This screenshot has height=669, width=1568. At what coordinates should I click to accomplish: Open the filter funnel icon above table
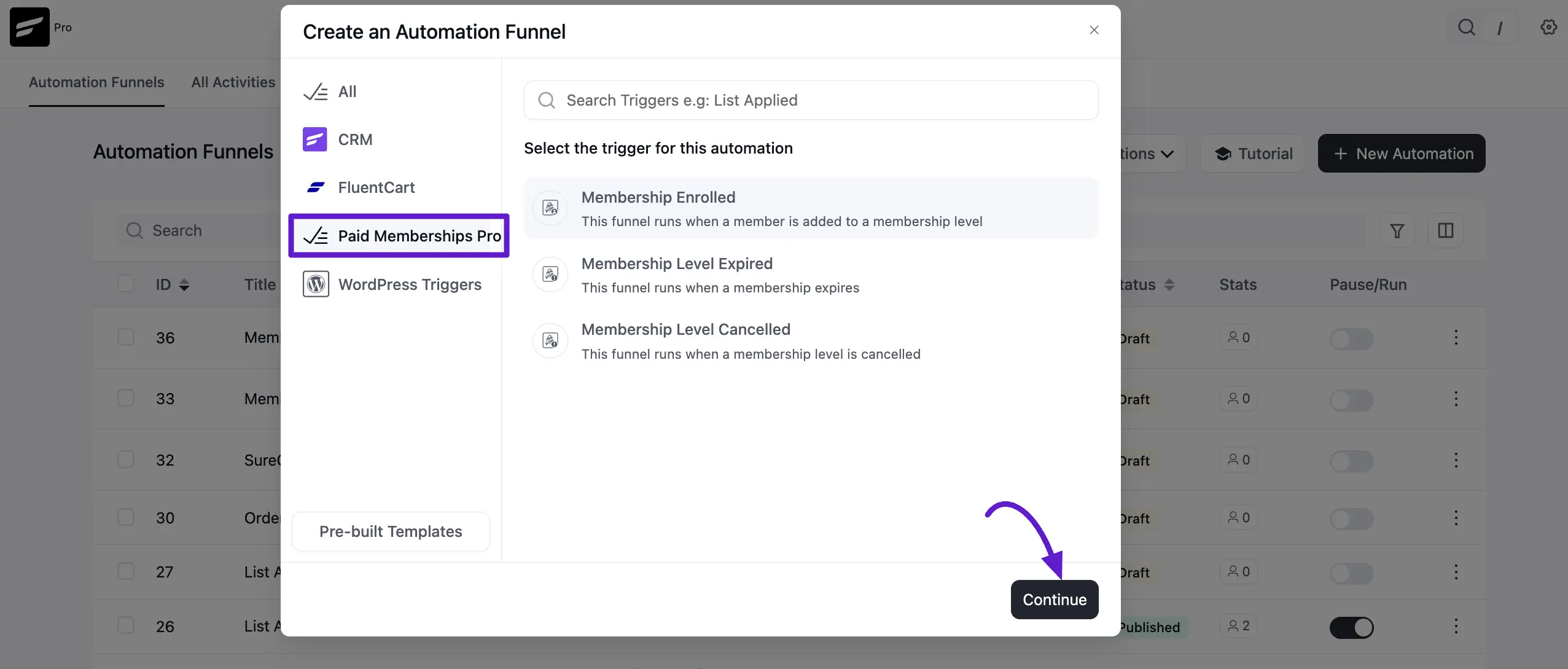1397,230
